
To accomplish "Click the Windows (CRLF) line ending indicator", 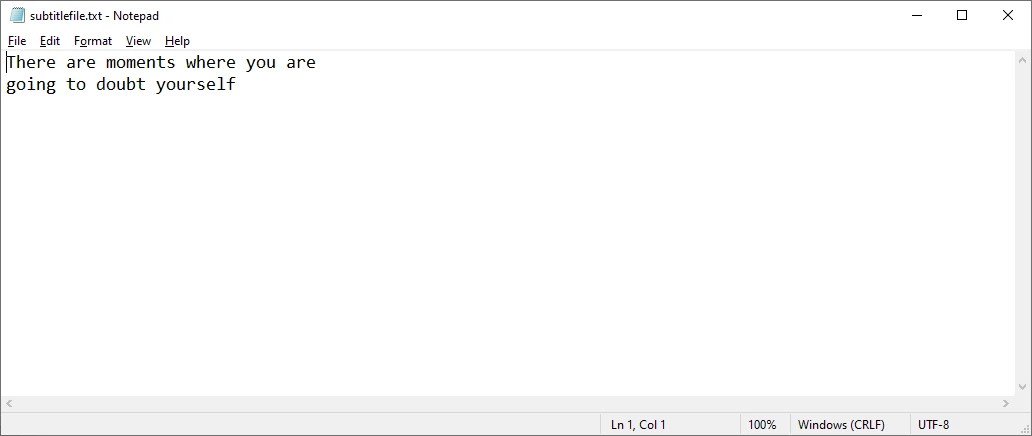I will pyautogui.click(x=841, y=425).
